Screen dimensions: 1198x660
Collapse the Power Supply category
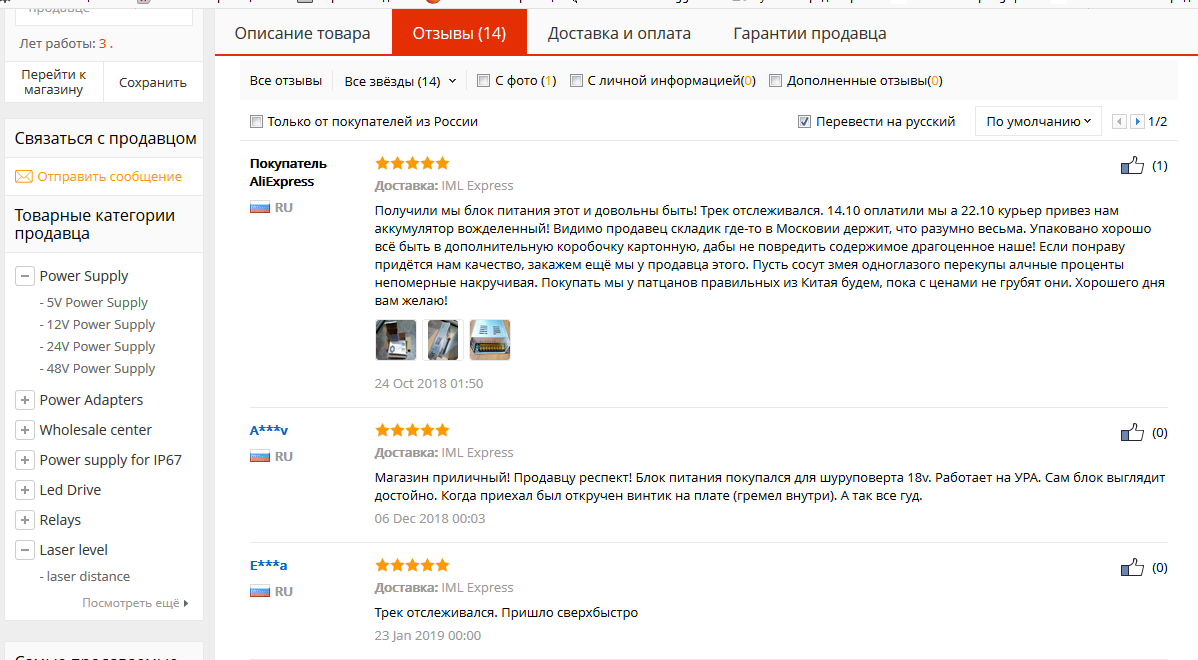[24, 277]
